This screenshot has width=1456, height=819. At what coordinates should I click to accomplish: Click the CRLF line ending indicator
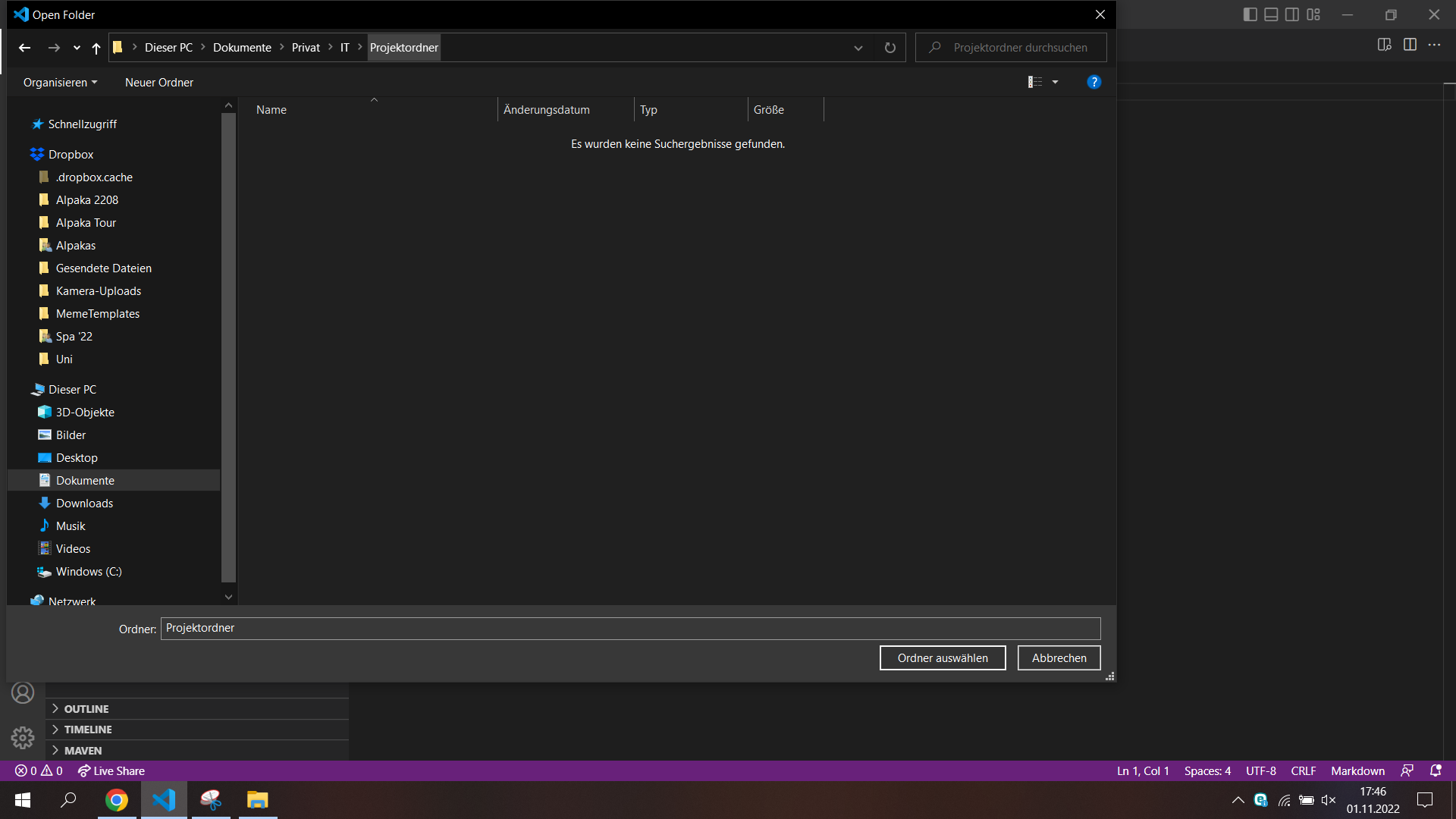click(x=1303, y=771)
